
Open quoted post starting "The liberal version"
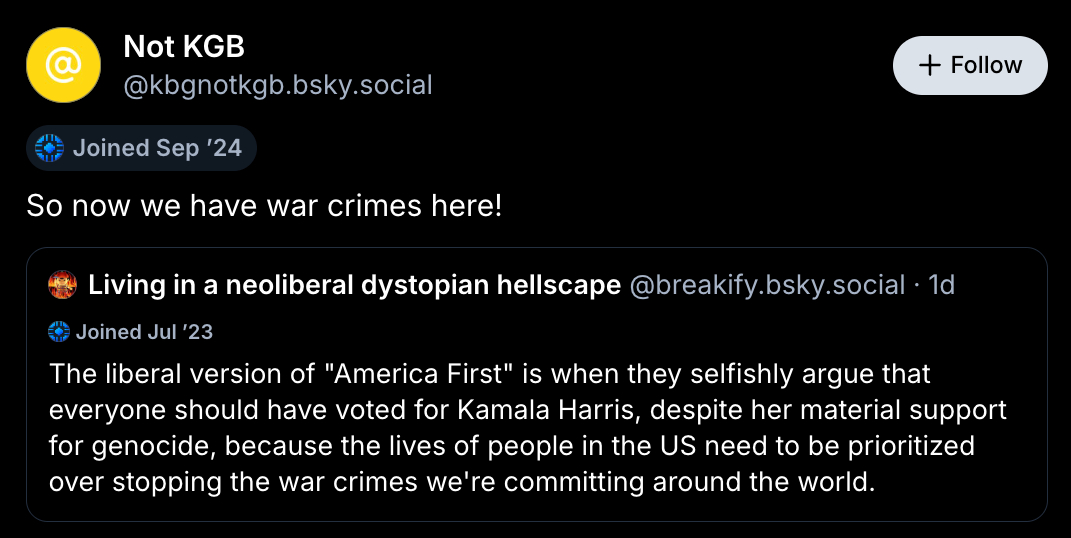tap(536, 428)
